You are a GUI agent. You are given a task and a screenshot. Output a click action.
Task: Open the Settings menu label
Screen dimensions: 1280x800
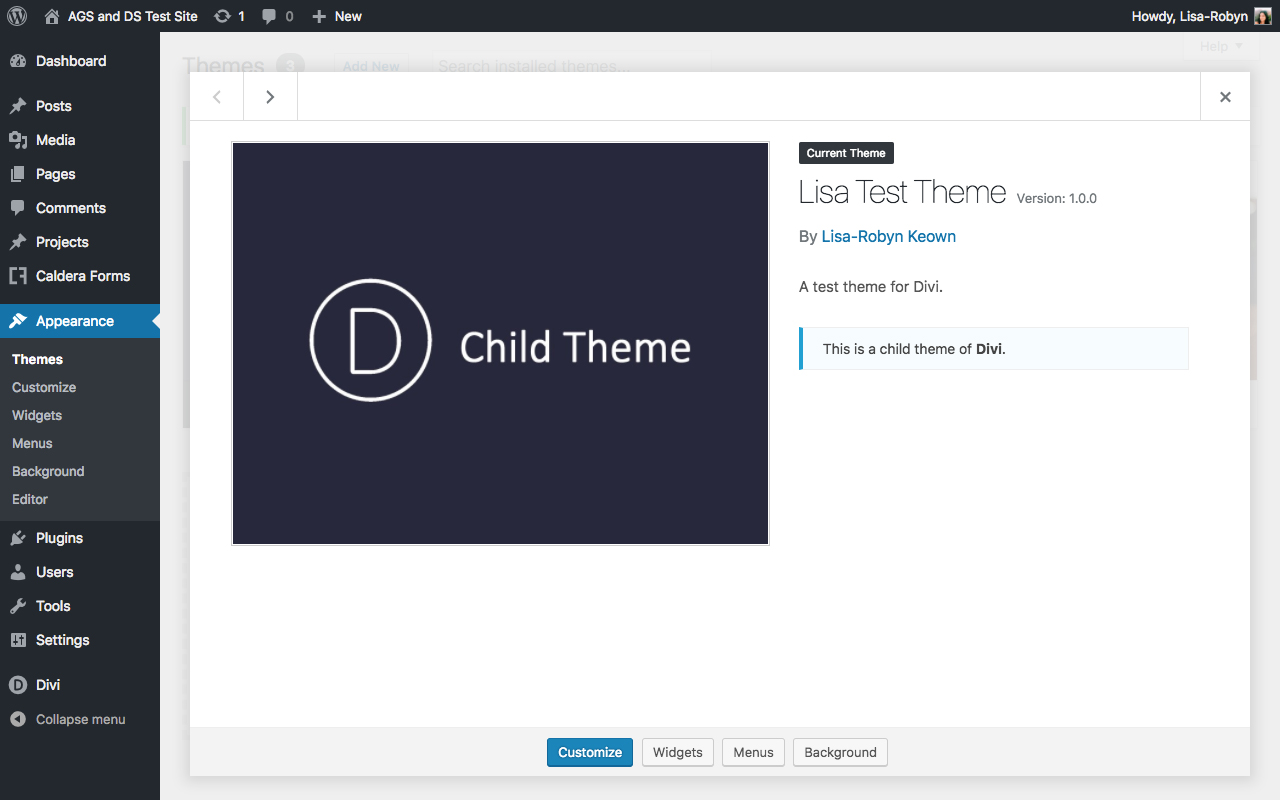pos(63,640)
